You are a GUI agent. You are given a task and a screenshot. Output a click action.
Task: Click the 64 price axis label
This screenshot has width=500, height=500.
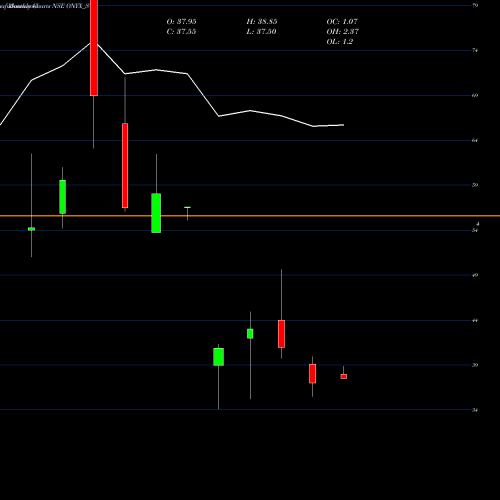475,140
